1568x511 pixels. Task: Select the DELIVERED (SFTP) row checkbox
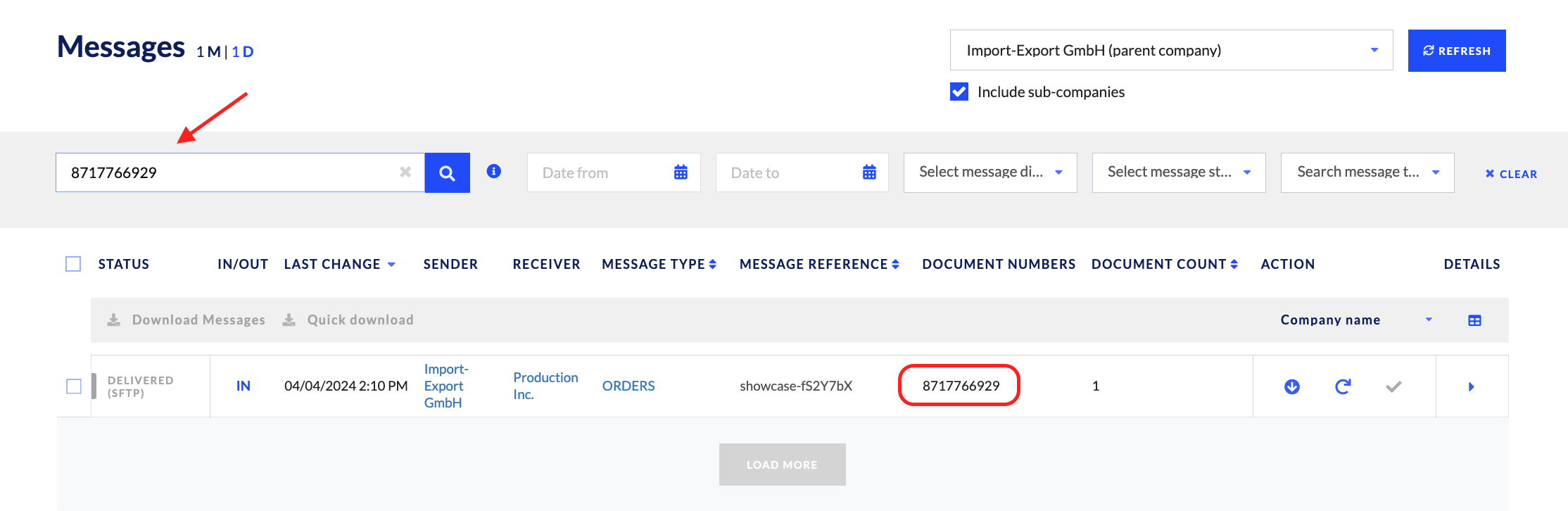(x=74, y=386)
